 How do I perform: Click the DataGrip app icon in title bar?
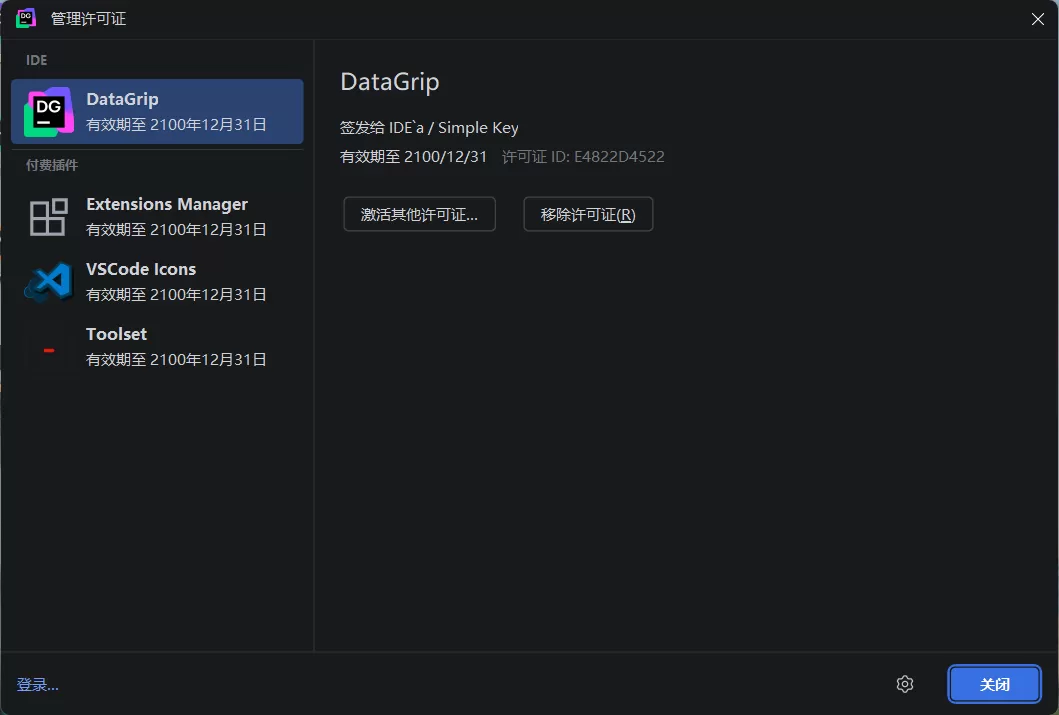pyautogui.click(x=24, y=18)
